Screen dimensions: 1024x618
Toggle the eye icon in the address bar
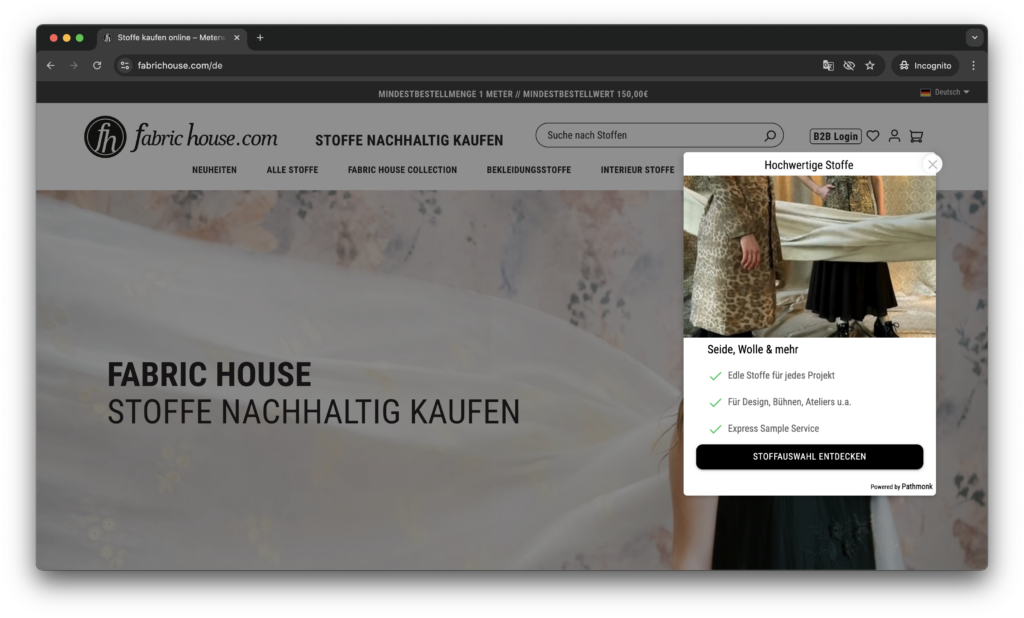848,65
